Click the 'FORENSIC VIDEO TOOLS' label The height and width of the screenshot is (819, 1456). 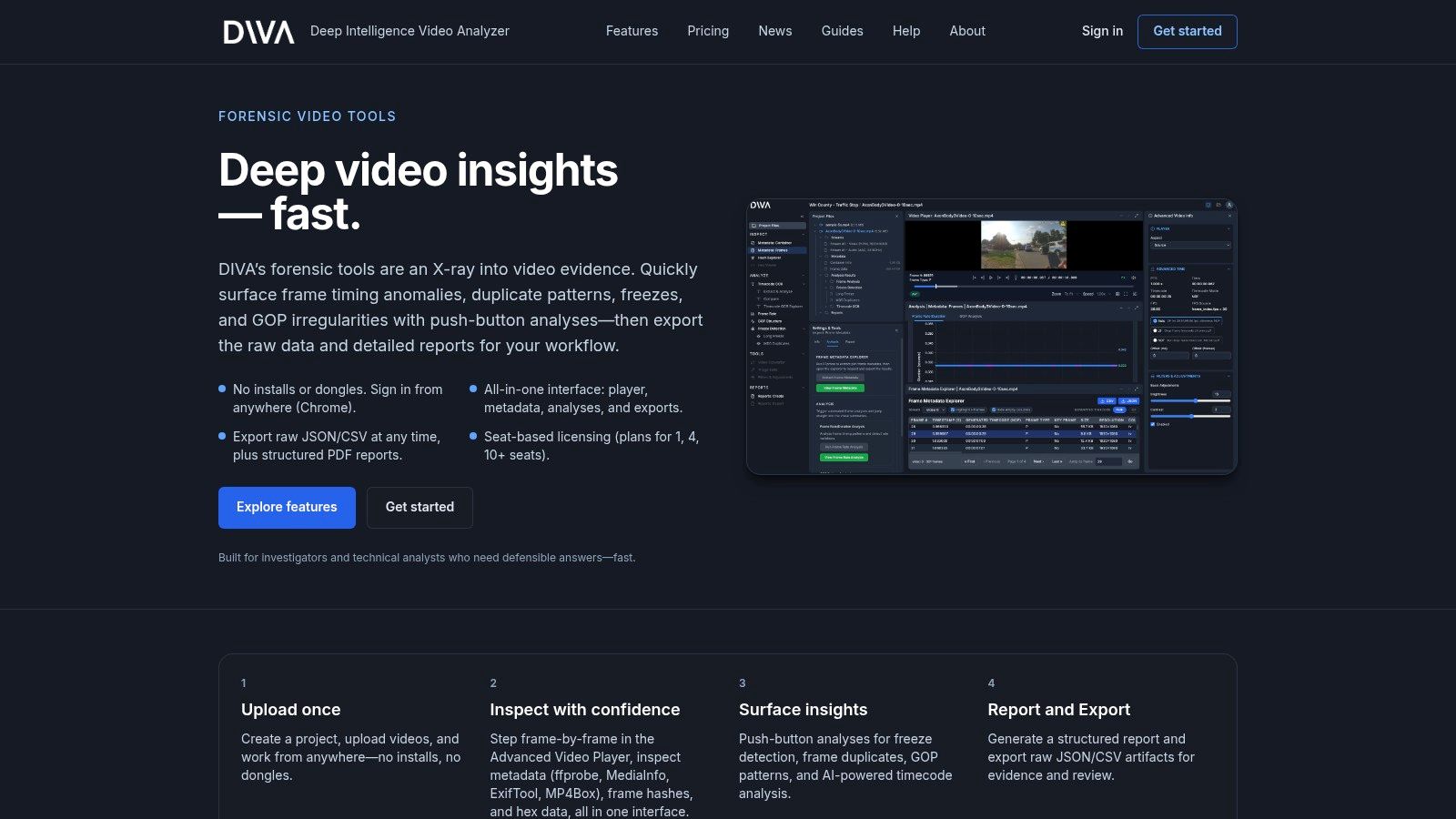308,116
